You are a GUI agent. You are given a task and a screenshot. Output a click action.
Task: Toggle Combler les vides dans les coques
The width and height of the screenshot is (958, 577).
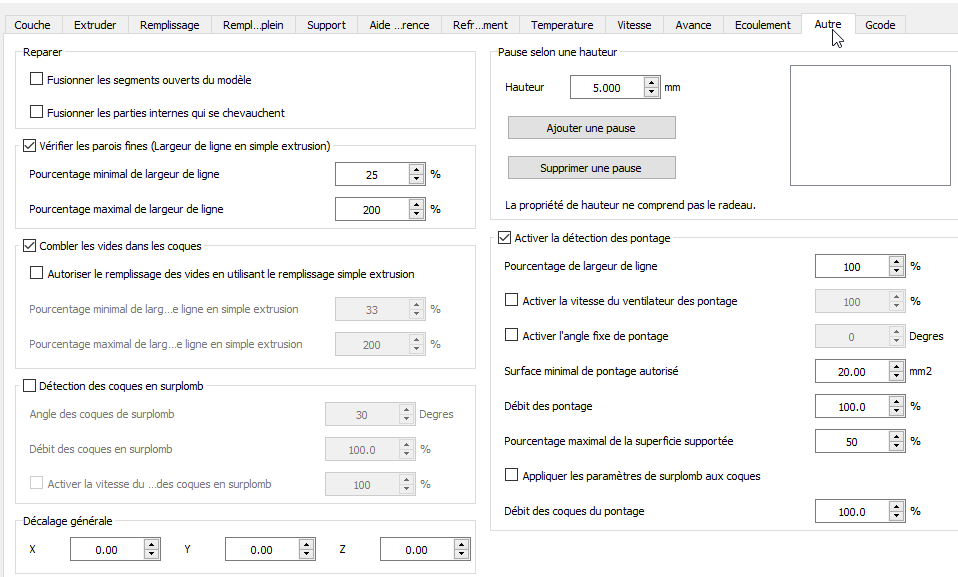click(x=29, y=246)
